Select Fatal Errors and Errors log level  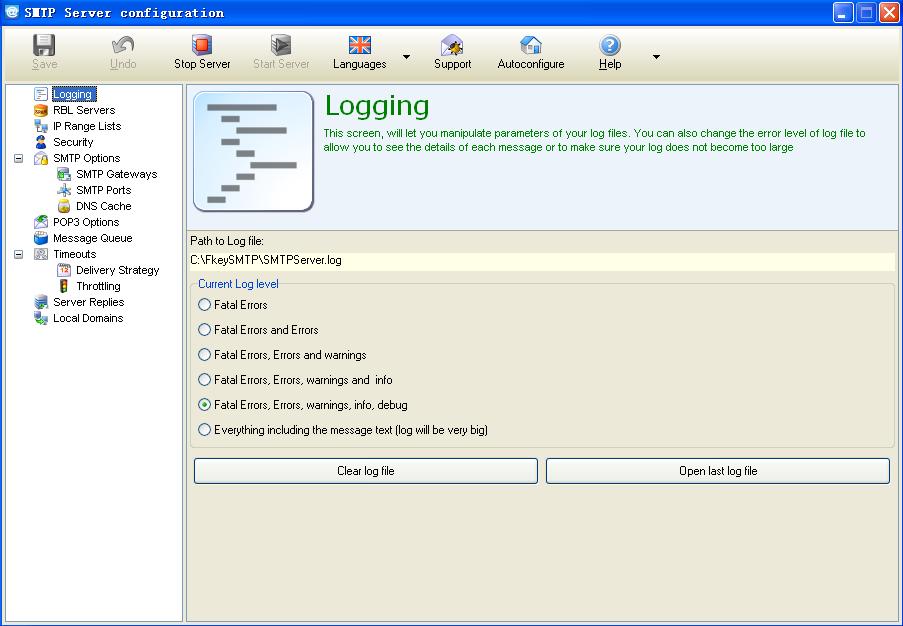[204, 330]
